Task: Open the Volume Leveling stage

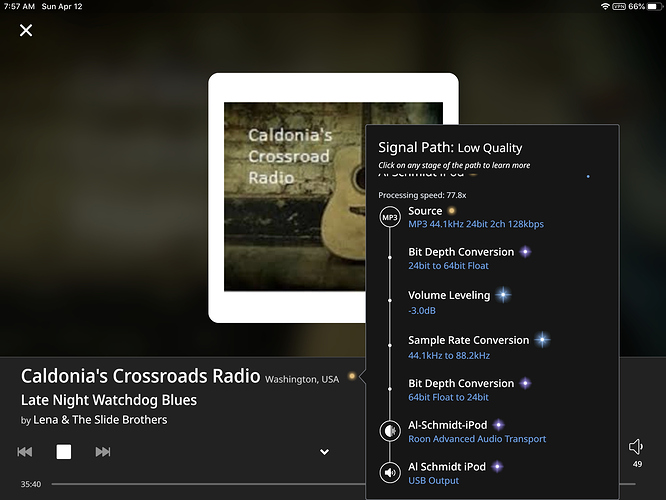Action: (449, 295)
